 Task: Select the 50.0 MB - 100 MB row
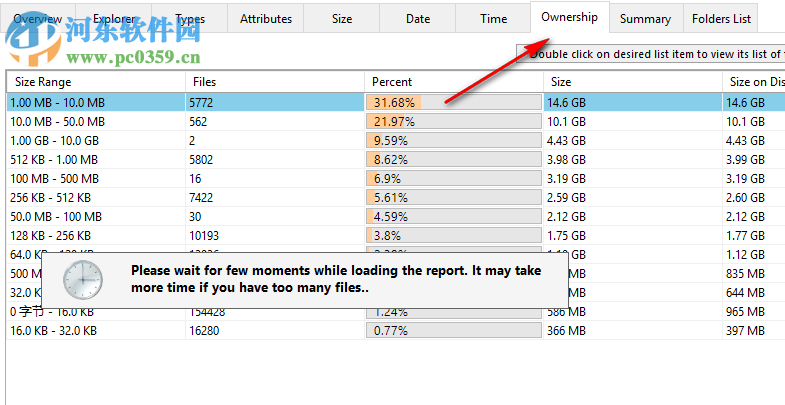pyautogui.click(x=396, y=217)
